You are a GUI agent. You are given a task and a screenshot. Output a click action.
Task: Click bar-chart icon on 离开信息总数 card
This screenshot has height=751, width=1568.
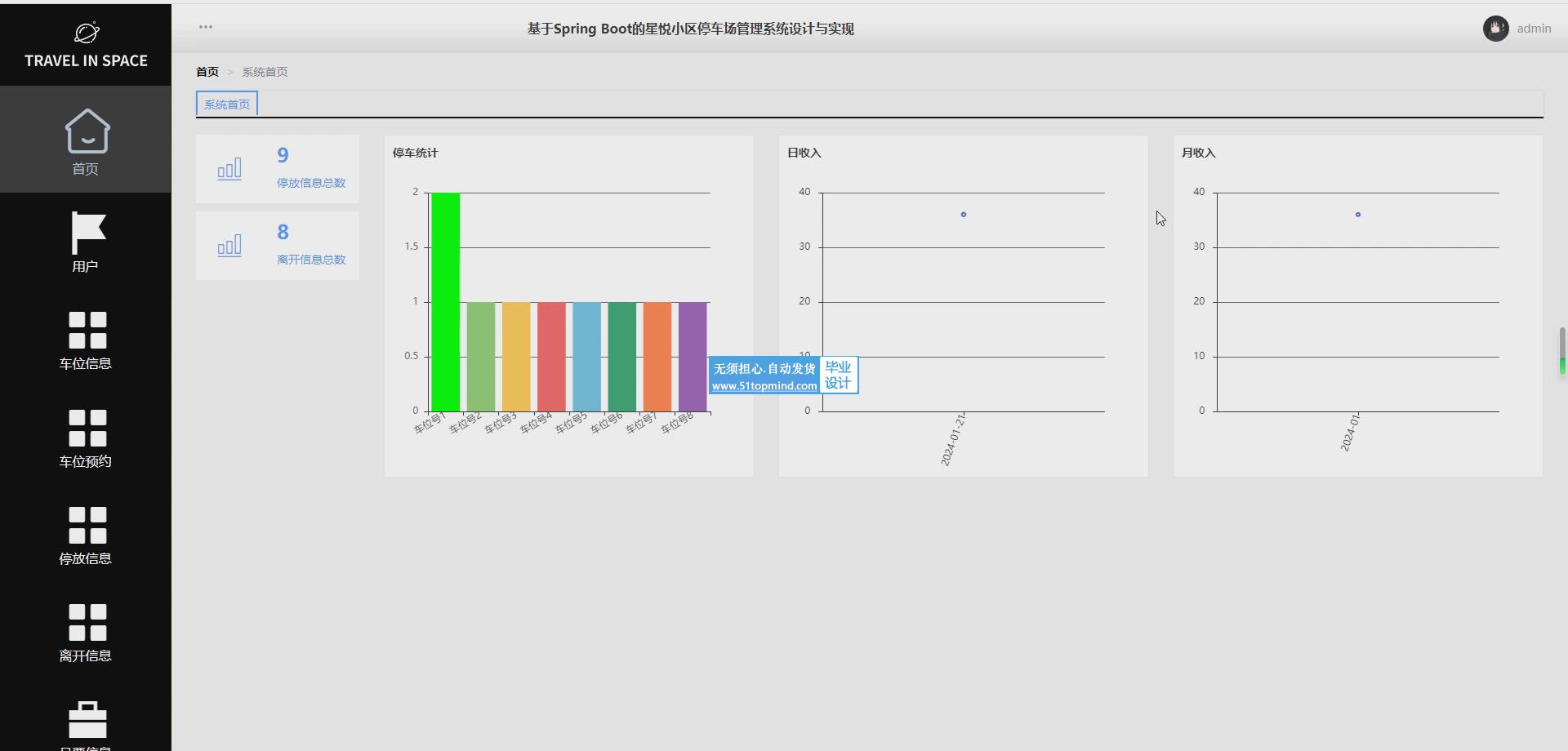pyautogui.click(x=229, y=246)
